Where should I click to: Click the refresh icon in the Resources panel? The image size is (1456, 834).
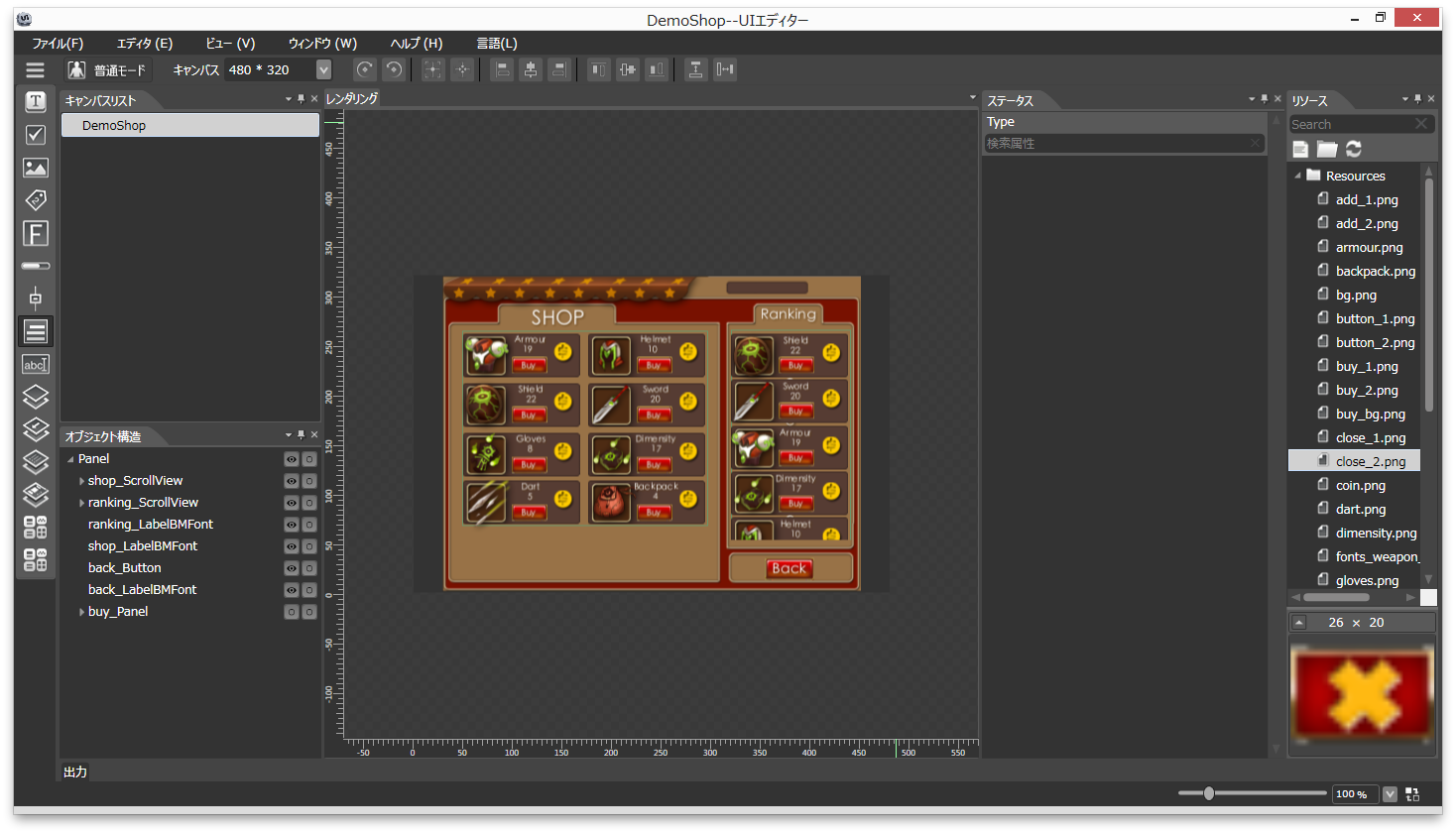[x=1353, y=149]
